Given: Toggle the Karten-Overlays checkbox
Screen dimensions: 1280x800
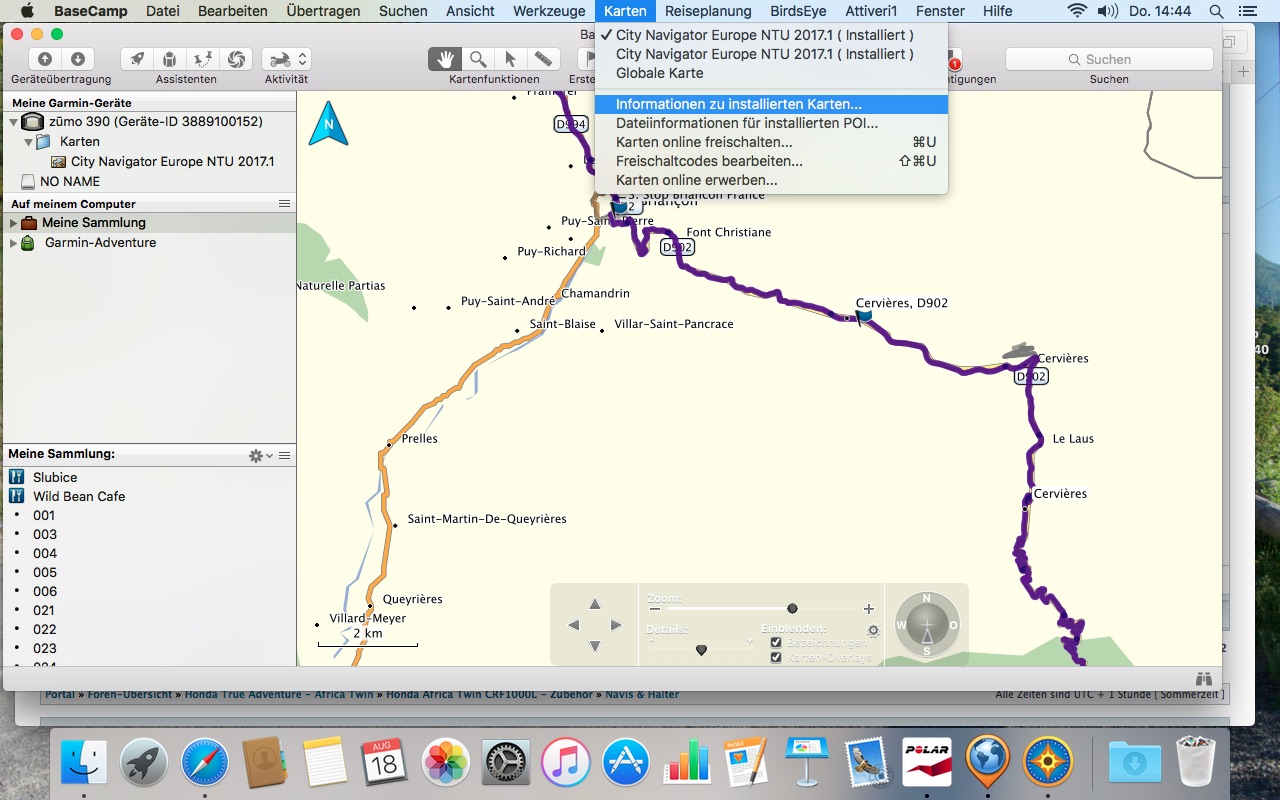Looking at the screenshot, I should 776,658.
